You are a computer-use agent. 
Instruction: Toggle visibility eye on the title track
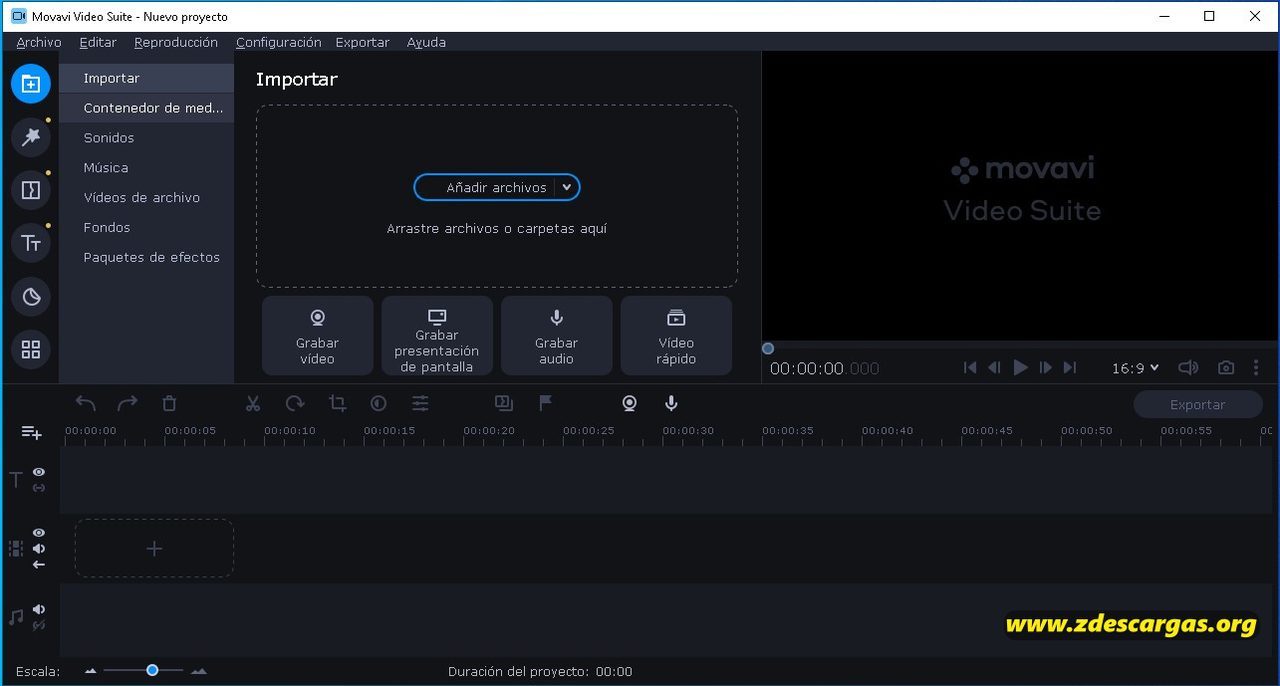tap(39, 472)
